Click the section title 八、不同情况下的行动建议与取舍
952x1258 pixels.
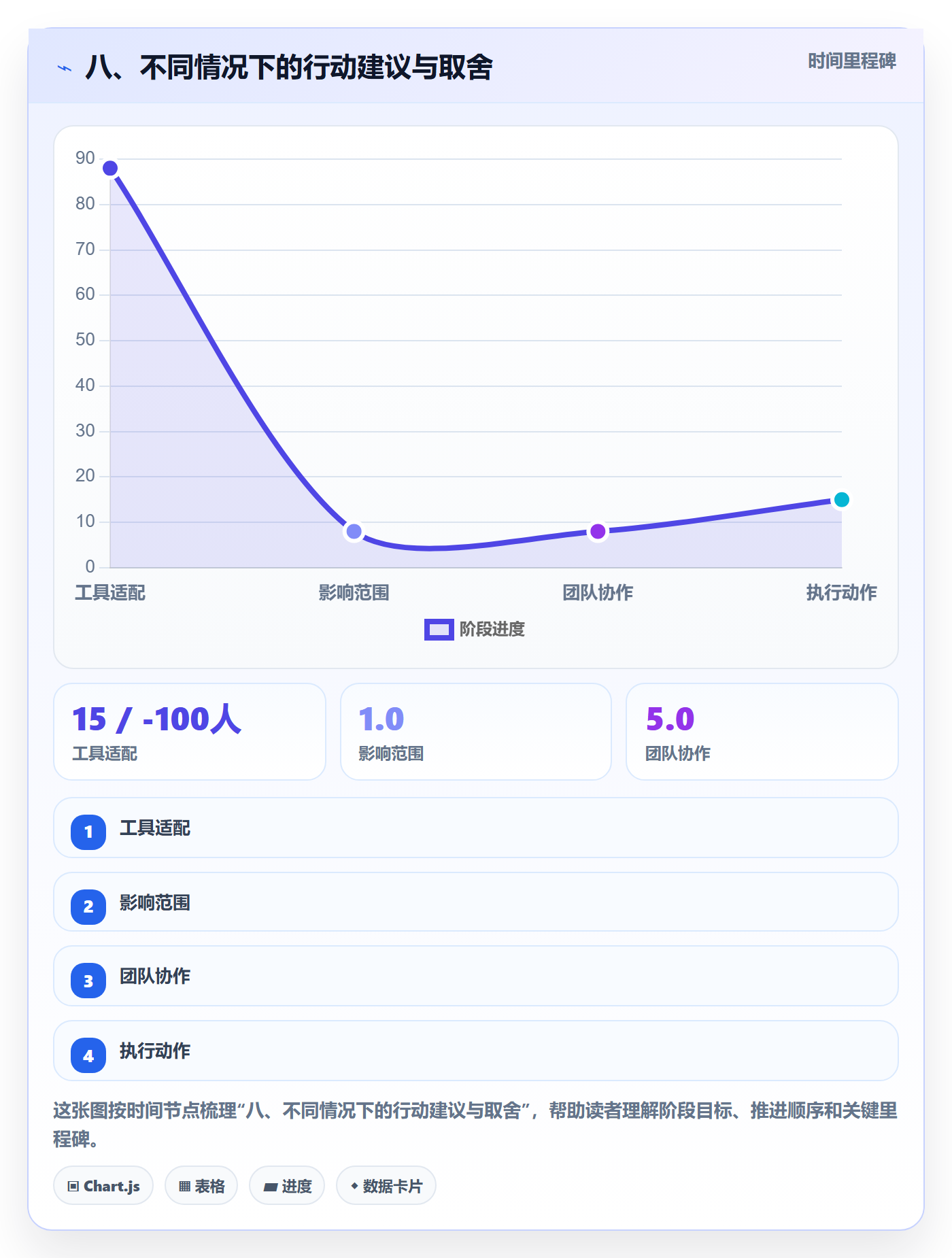pos(289,67)
